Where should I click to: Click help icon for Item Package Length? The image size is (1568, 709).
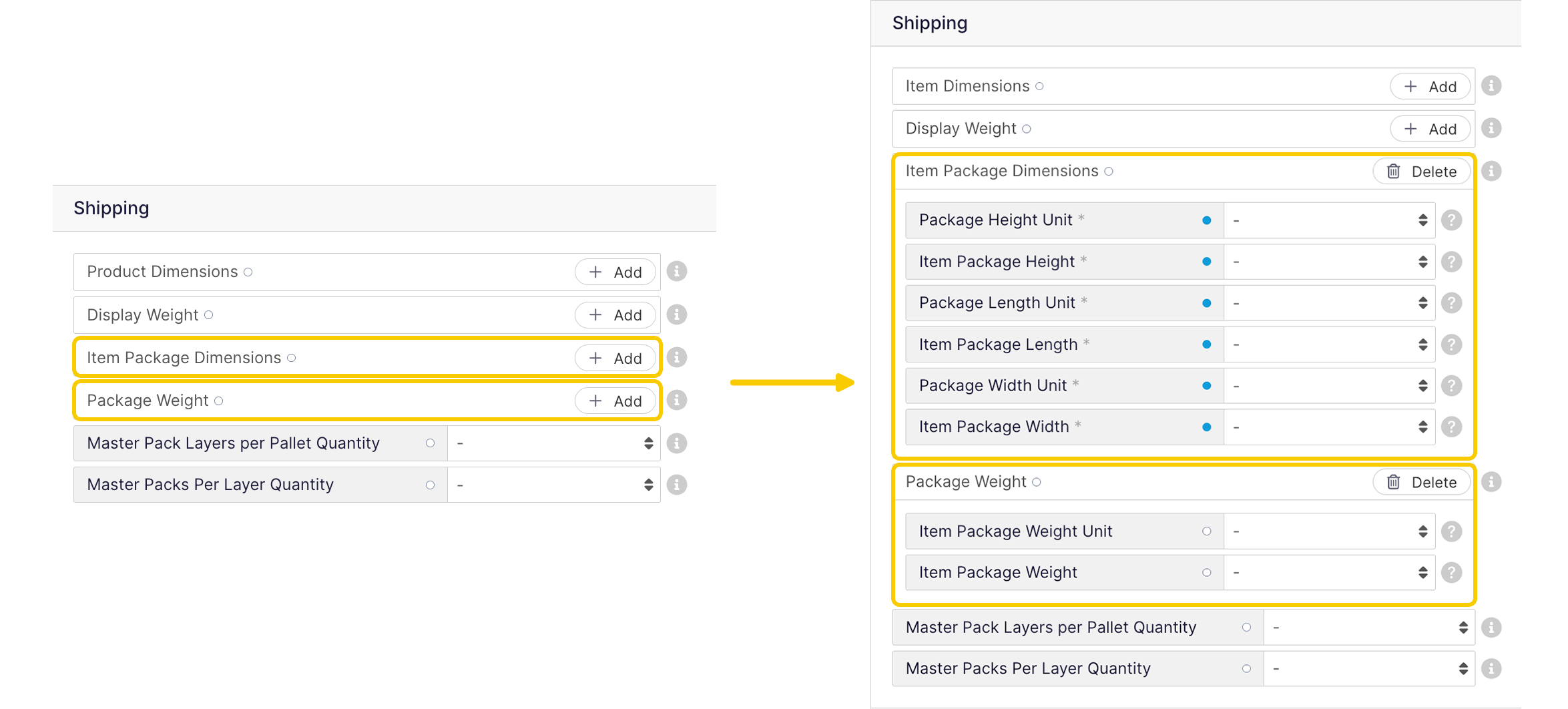click(1451, 344)
